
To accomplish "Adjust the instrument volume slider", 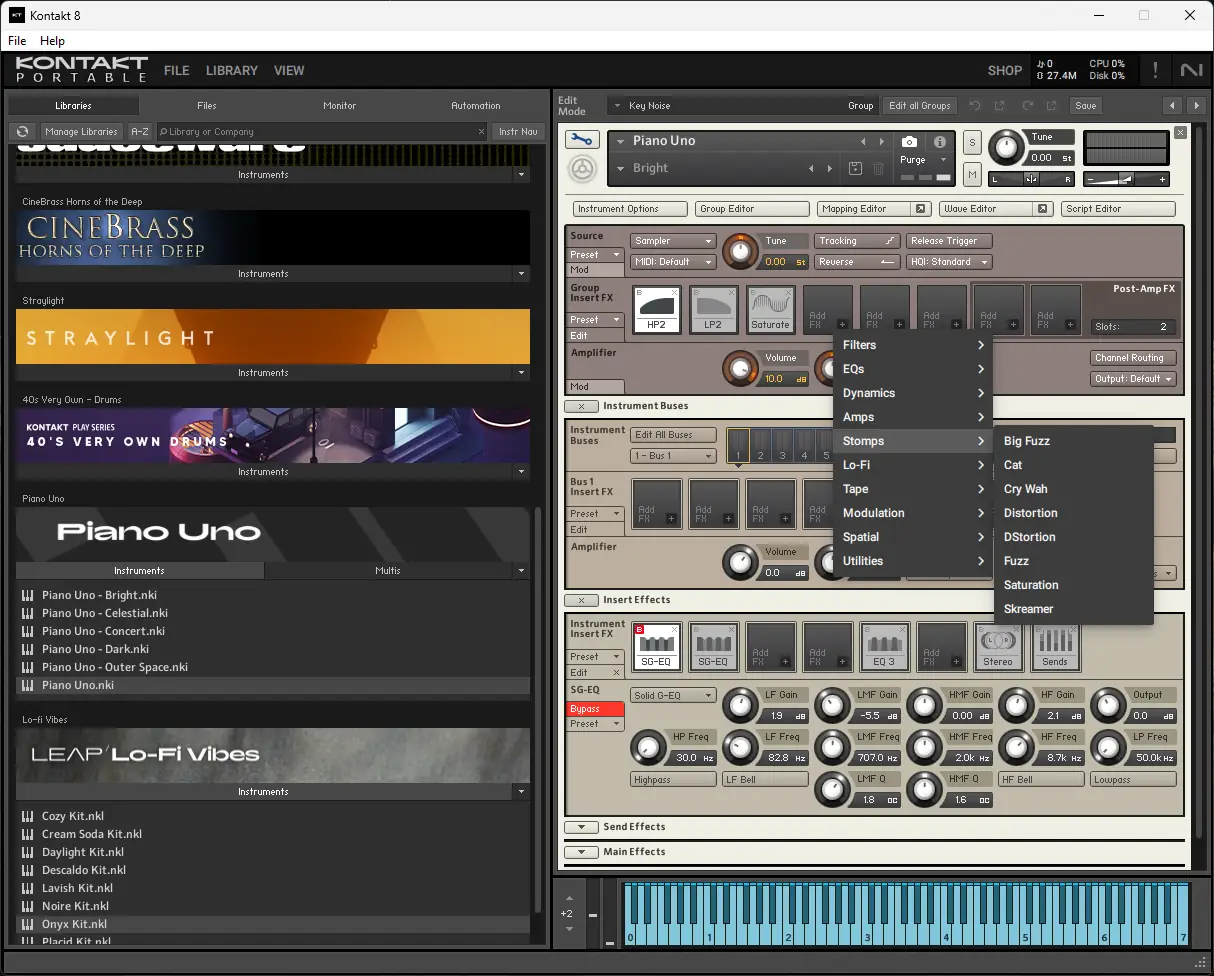I will (1126, 179).
